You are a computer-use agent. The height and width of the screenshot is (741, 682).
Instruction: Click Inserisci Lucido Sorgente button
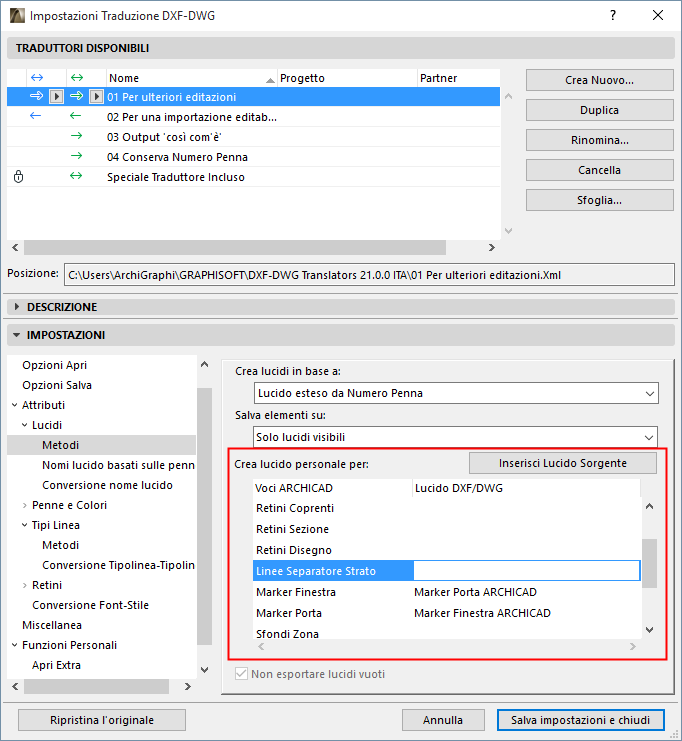coord(562,463)
